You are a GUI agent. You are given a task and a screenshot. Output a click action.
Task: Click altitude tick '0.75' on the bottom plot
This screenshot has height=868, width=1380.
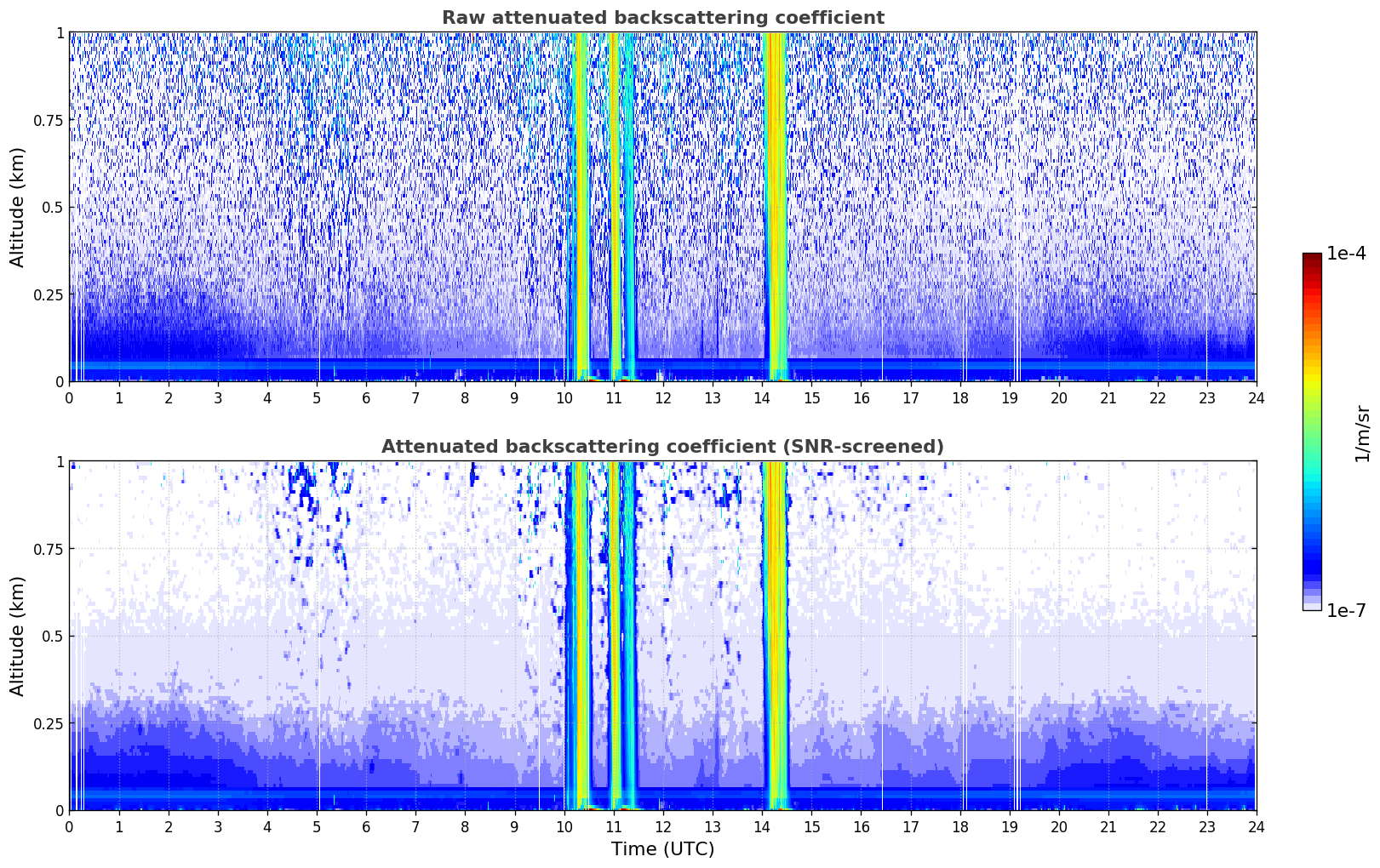pyautogui.click(x=49, y=549)
